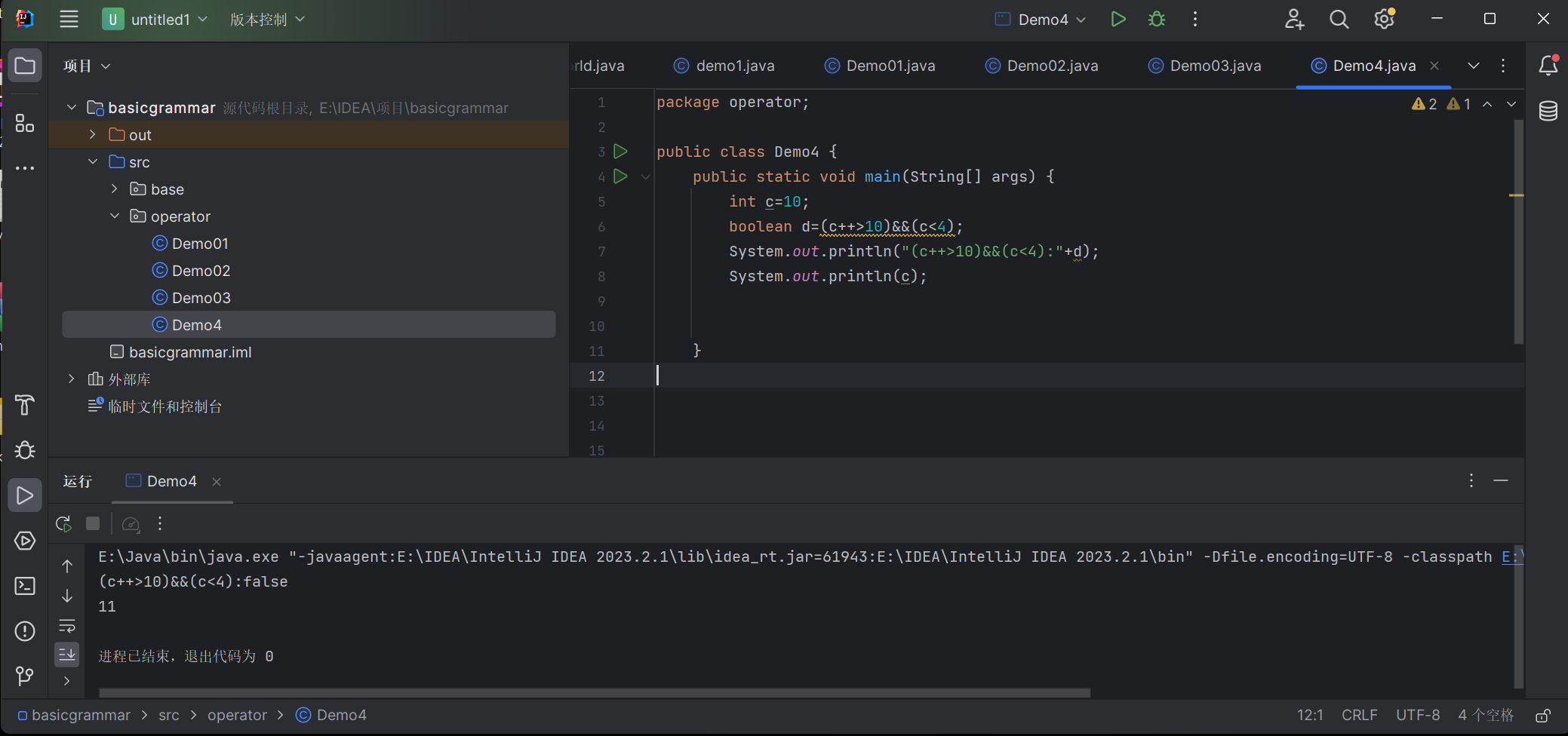Open the Git version control tool window
This screenshot has height=736, width=1568.
(25, 676)
